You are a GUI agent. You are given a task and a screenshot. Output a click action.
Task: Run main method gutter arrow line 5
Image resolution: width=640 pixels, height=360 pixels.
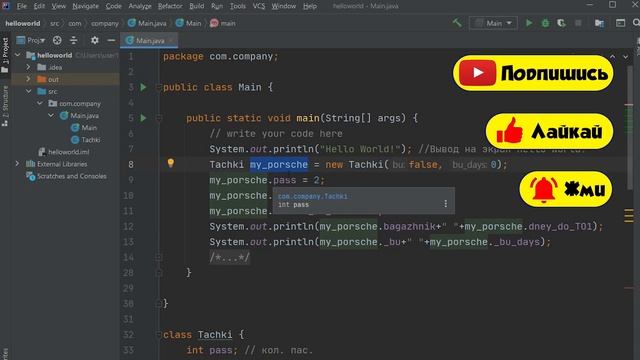[143, 118]
